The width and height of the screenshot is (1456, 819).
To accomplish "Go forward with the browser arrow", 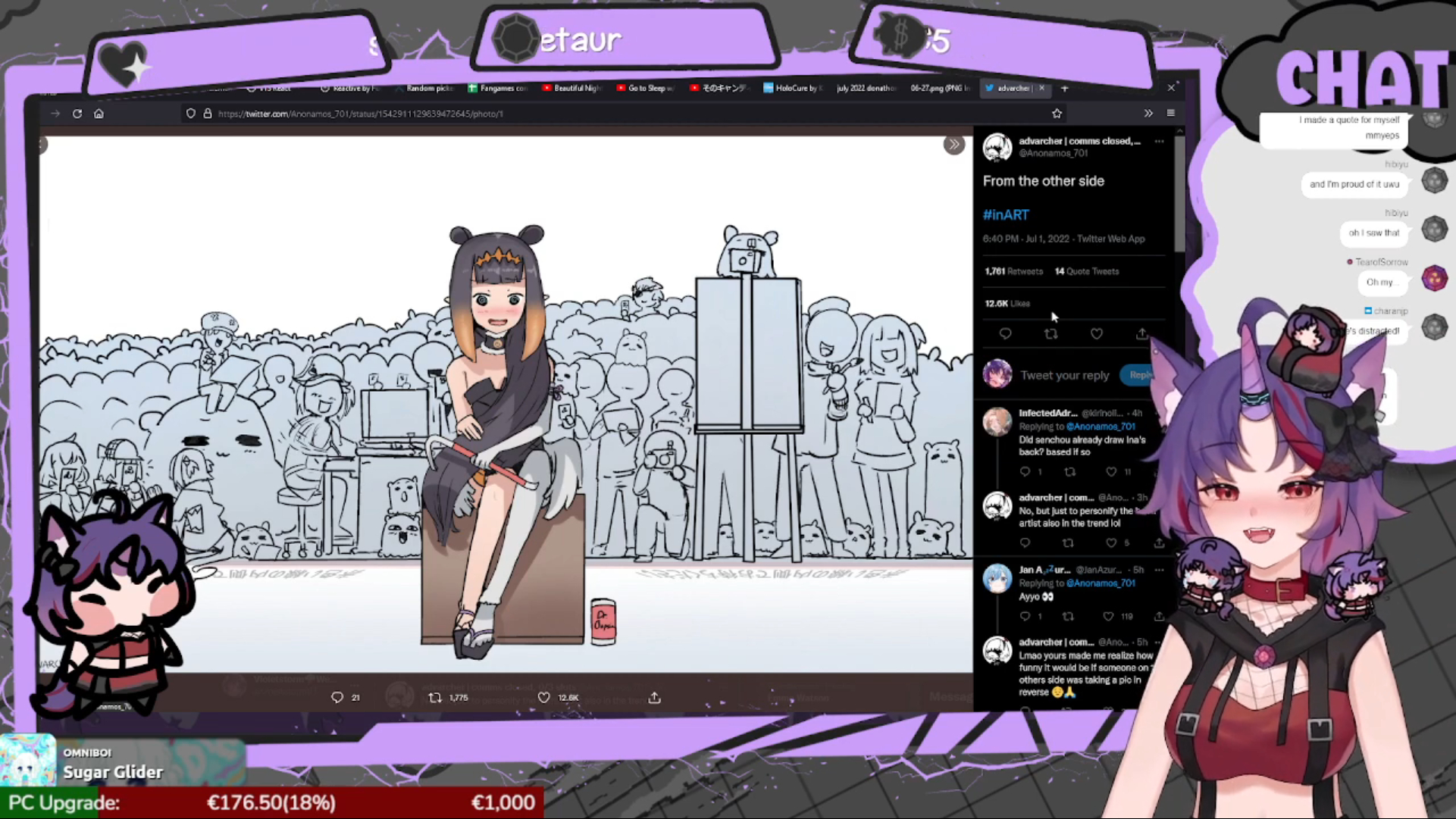I will (x=55, y=114).
